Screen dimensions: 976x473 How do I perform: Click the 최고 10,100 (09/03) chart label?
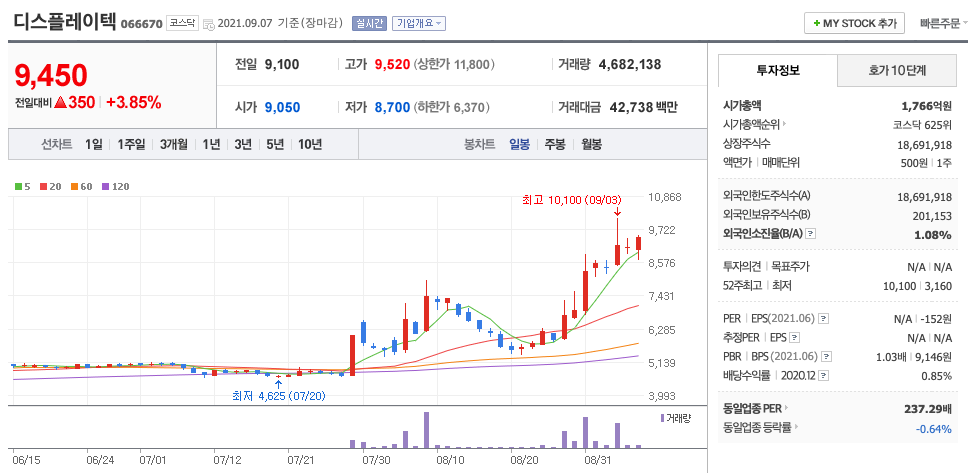click(572, 200)
